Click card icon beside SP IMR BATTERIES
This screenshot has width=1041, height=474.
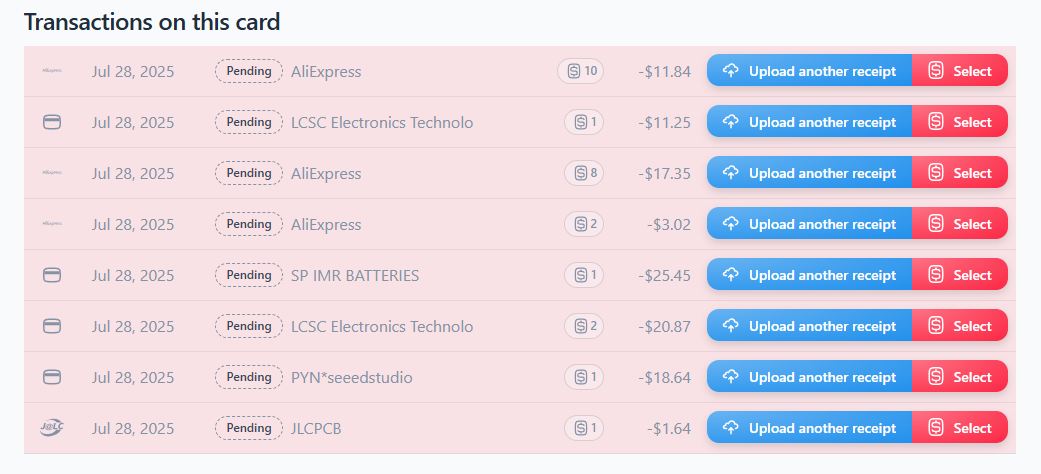(x=52, y=275)
